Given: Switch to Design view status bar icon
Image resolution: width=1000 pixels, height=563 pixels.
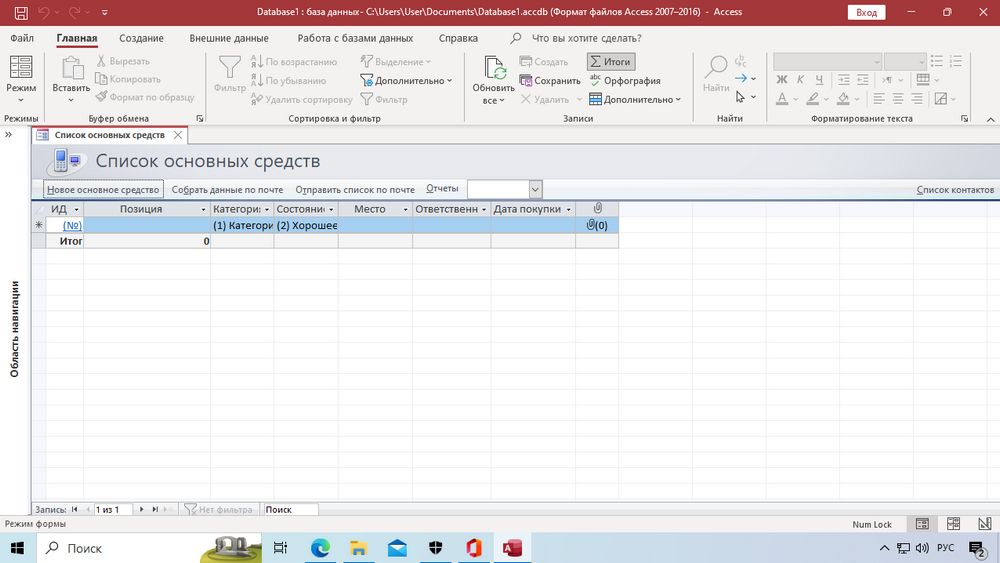Looking at the screenshot, I should (x=984, y=524).
